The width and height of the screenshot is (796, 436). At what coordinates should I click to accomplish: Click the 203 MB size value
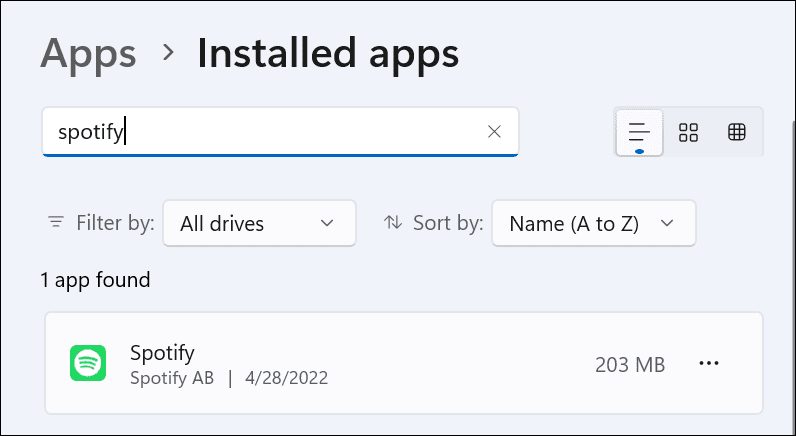(627, 364)
